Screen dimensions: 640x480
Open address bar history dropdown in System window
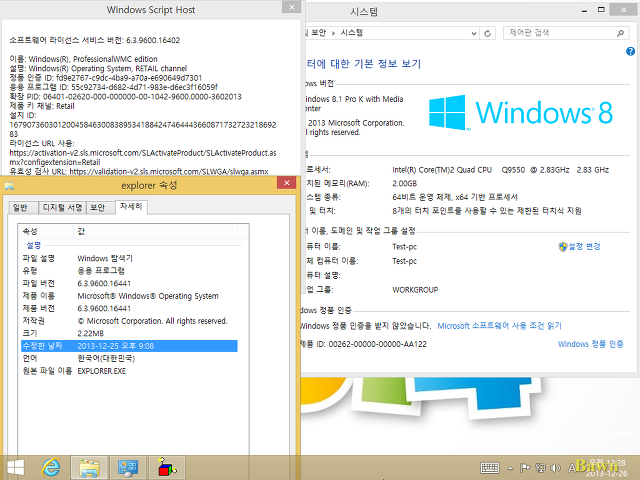(473, 33)
